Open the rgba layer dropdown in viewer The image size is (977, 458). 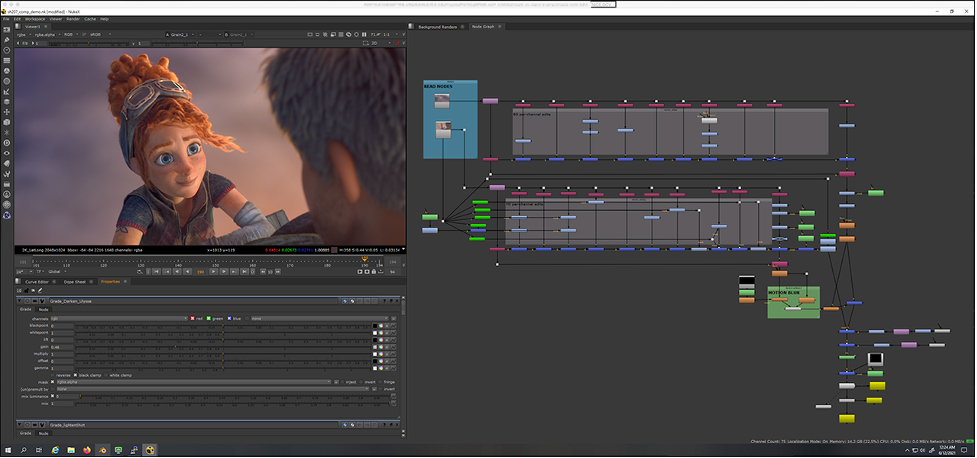24,34
